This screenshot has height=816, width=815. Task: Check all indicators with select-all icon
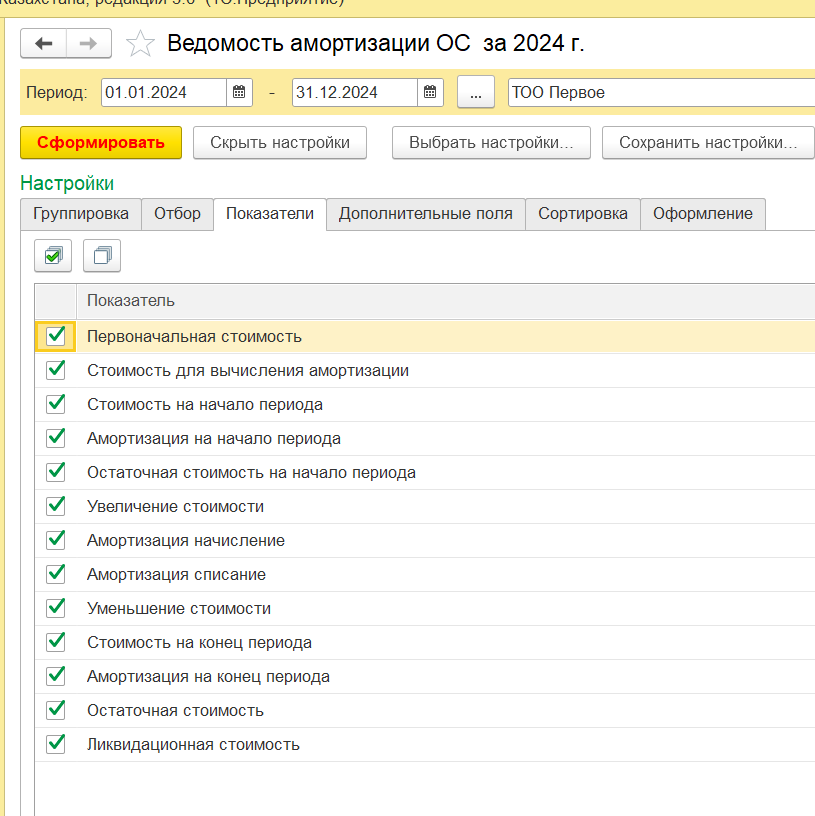(53, 256)
